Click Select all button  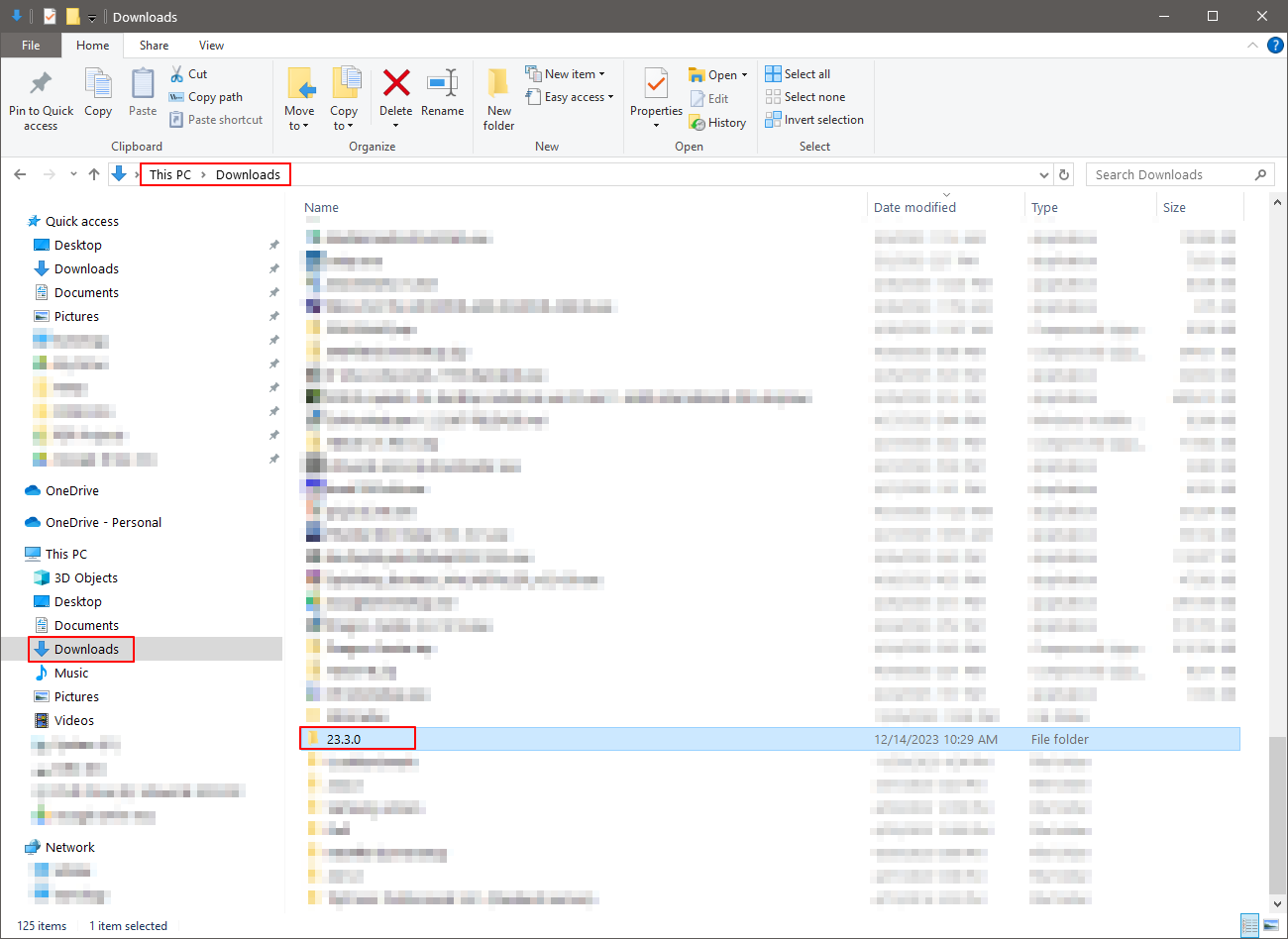[x=798, y=74]
